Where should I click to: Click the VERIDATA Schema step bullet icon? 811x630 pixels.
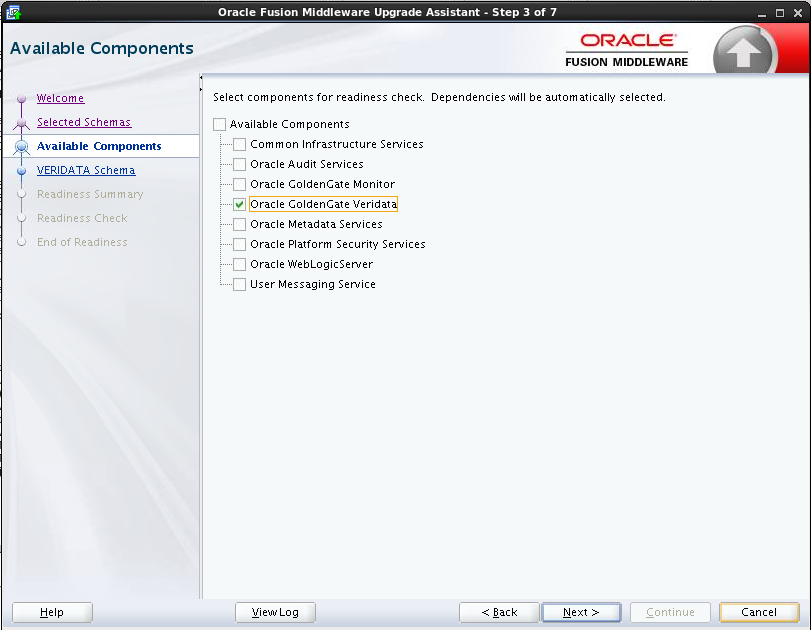click(21, 171)
